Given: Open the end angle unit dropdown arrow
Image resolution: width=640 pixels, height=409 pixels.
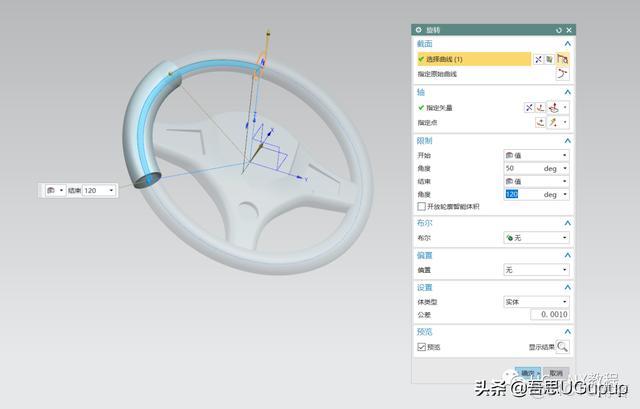Looking at the screenshot, I should (x=565, y=194).
